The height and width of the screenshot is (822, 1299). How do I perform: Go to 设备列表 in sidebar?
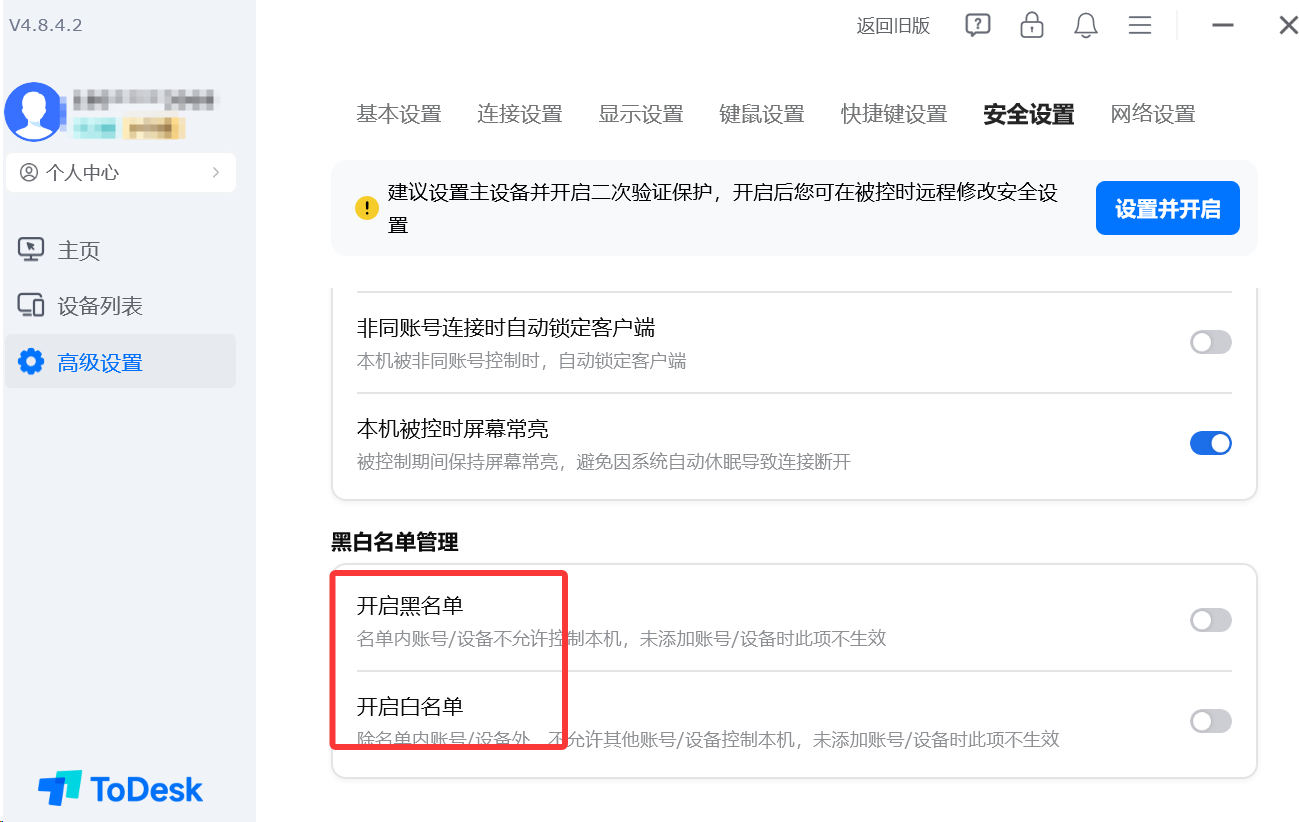tap(99, 306)
